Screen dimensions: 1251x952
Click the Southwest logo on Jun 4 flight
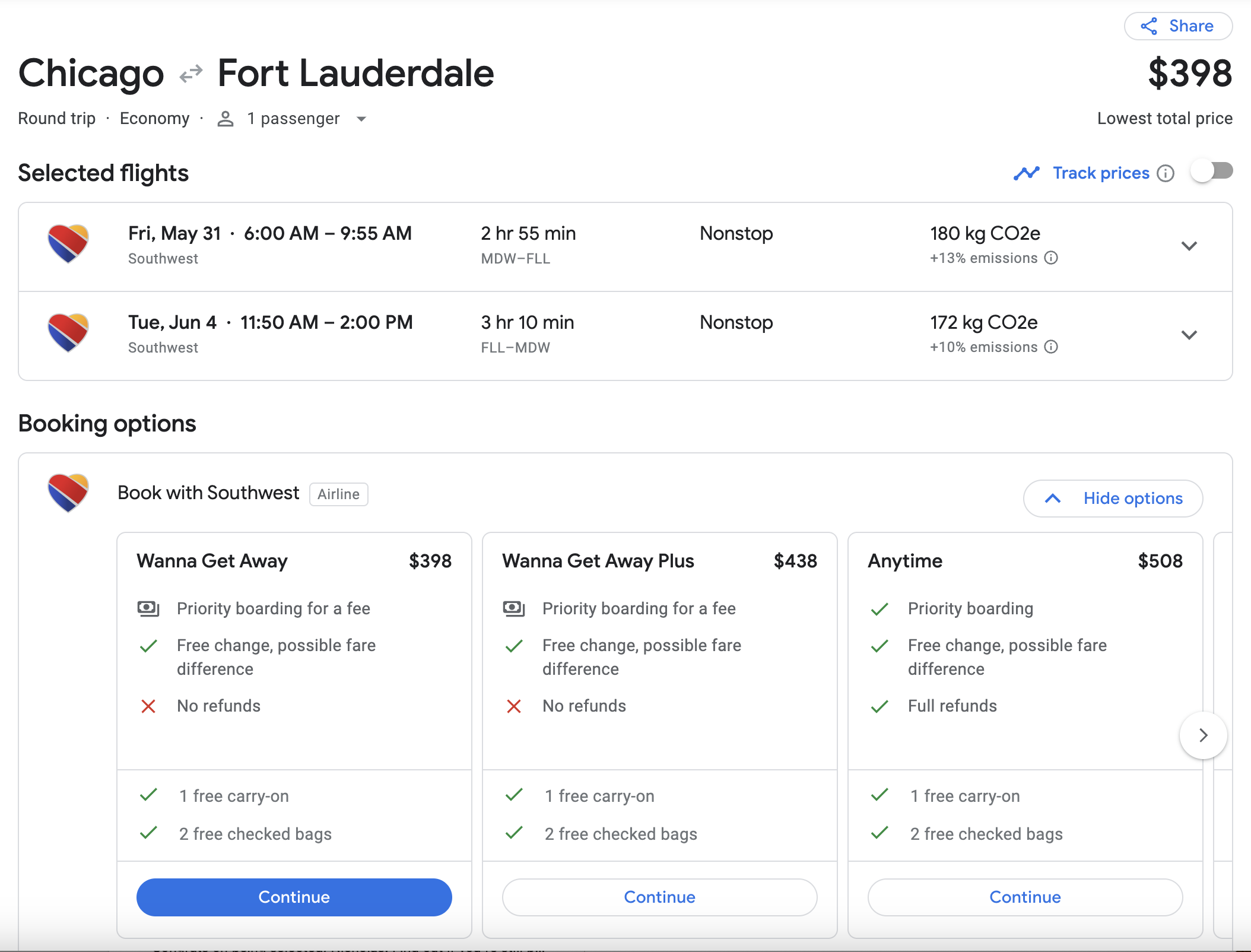[68, 332]
